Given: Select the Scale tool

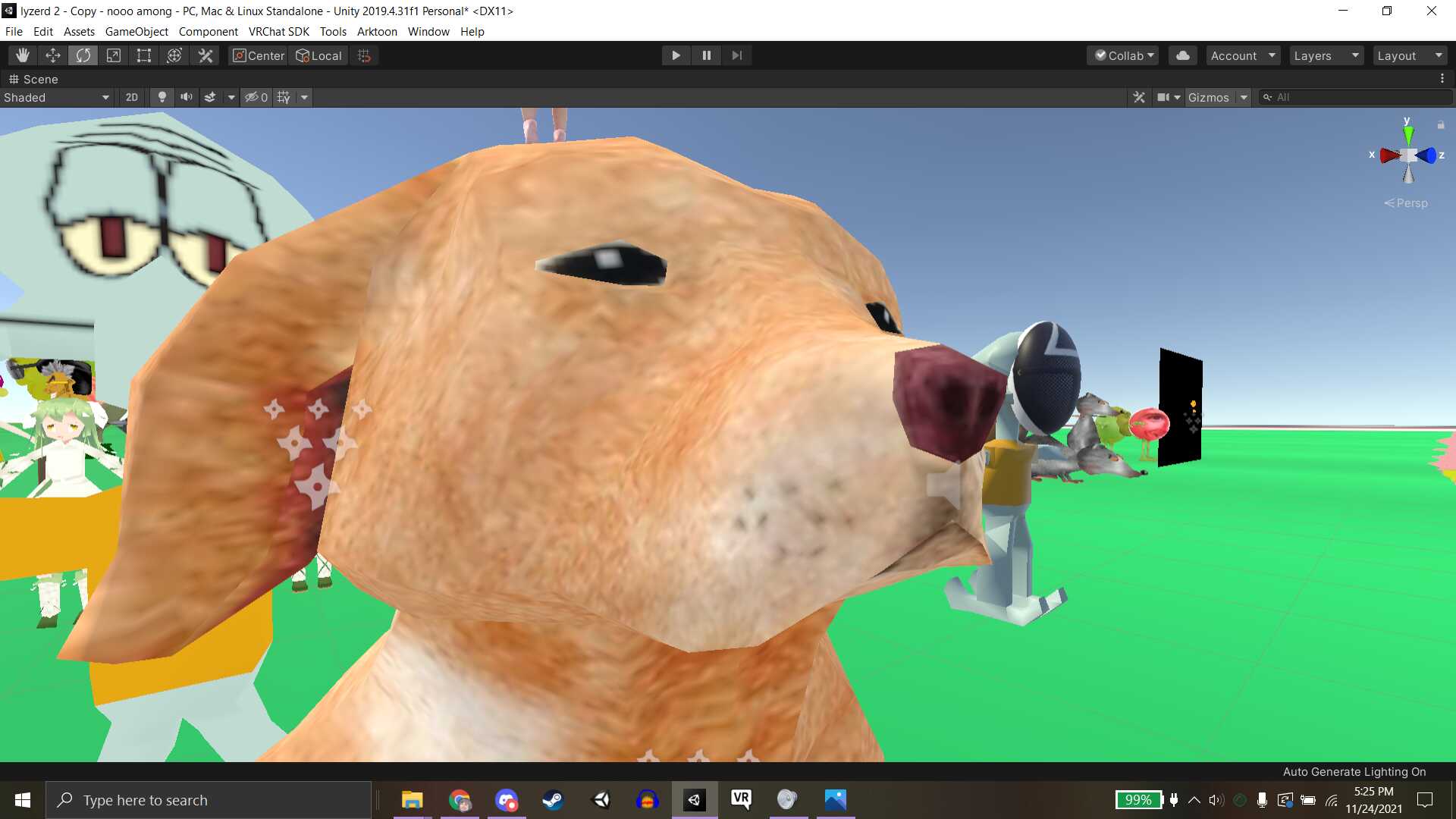Looking at the screenshot, I should point(114,55).
